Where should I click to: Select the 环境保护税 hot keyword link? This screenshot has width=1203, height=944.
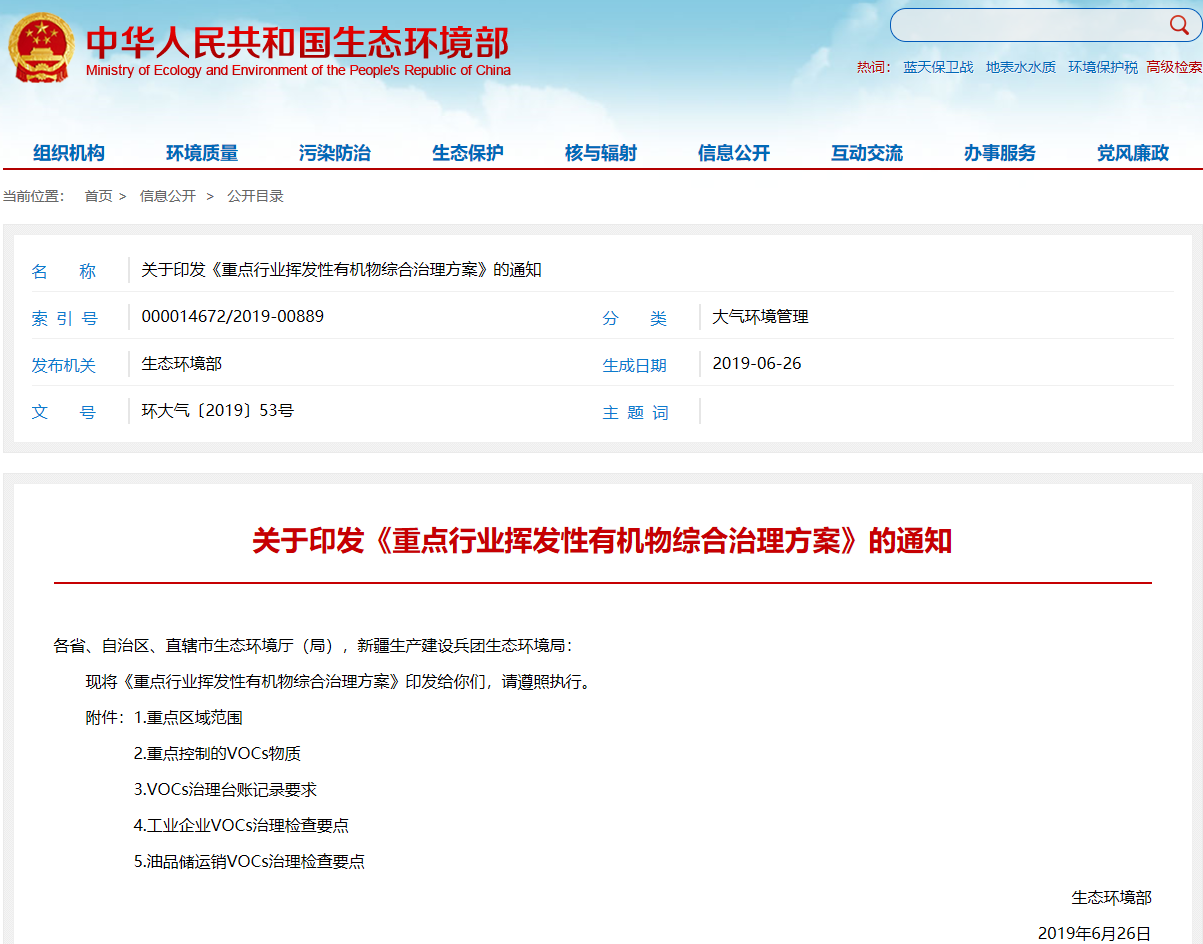point(1102,67)
